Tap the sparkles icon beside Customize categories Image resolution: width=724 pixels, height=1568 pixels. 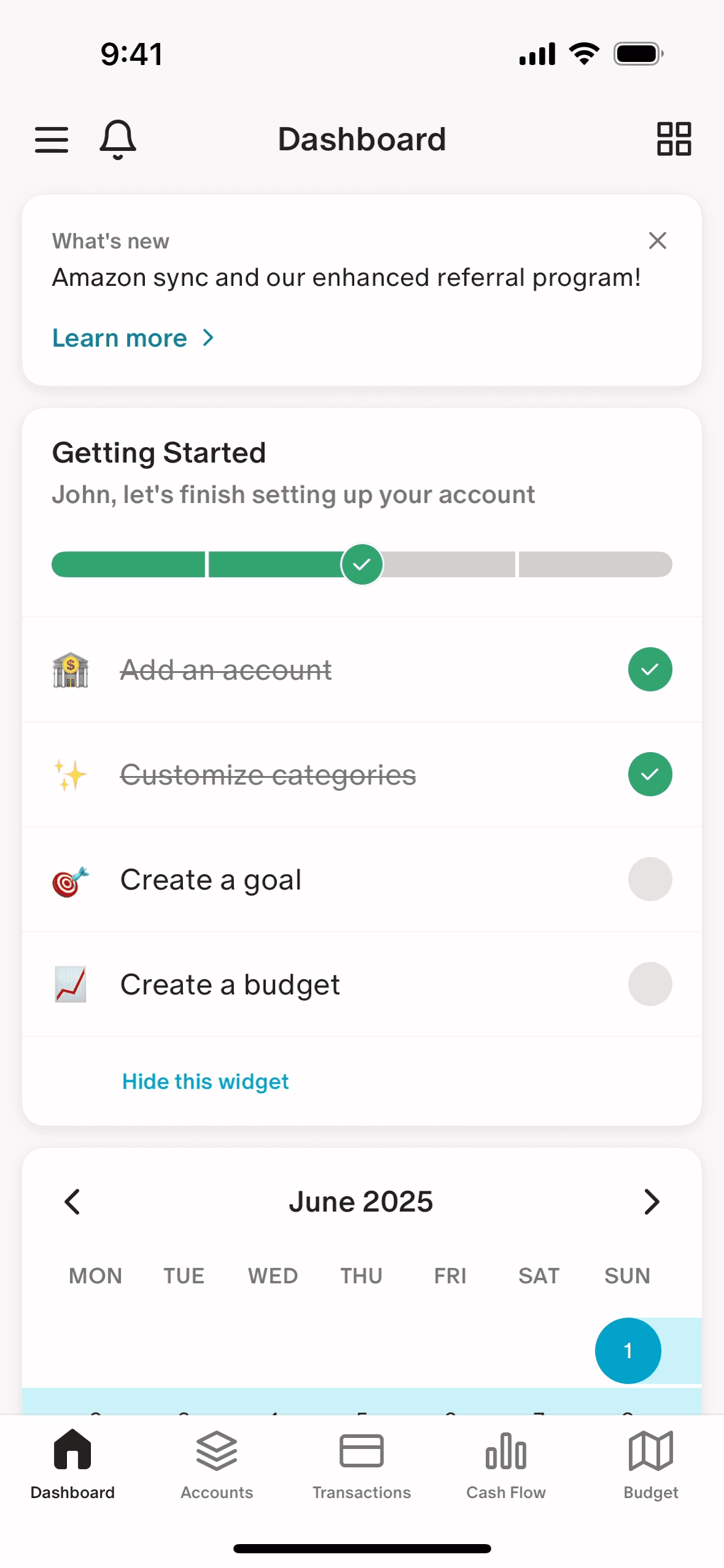pos(71,774)
